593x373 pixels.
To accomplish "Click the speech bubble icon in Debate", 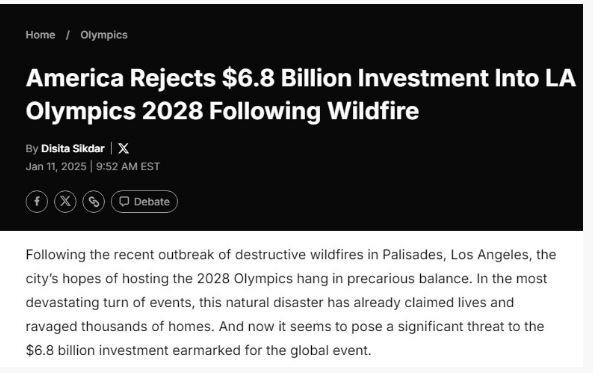I will click(x=124, y=201).
